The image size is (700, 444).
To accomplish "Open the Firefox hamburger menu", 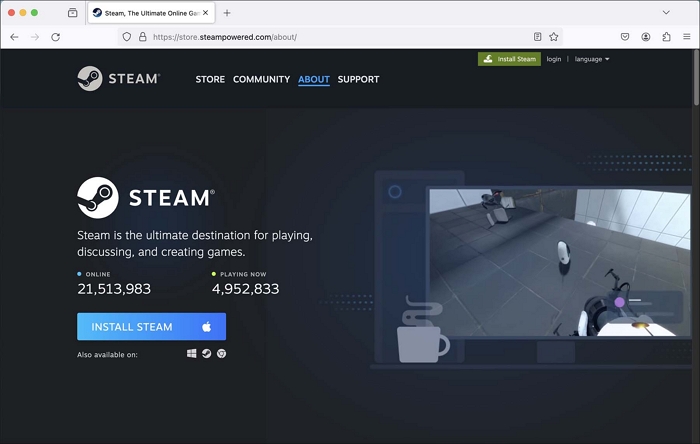I will coord(687,37).
